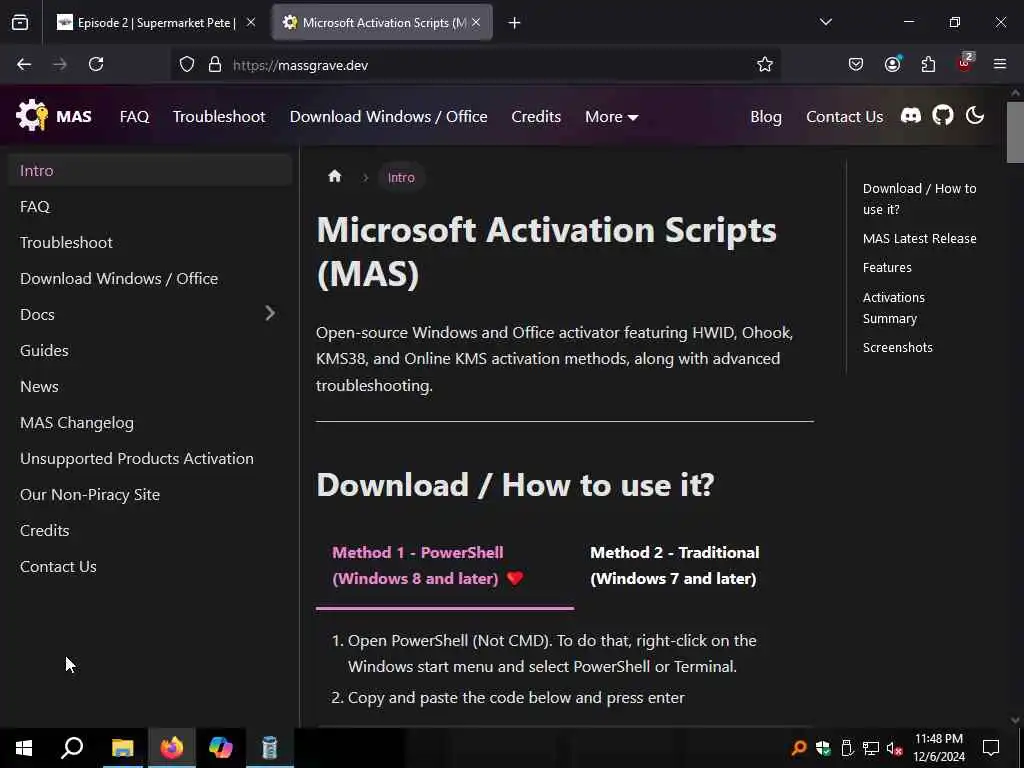
Task: Open the Discord icon link
Action: click(x=911, y=116)
